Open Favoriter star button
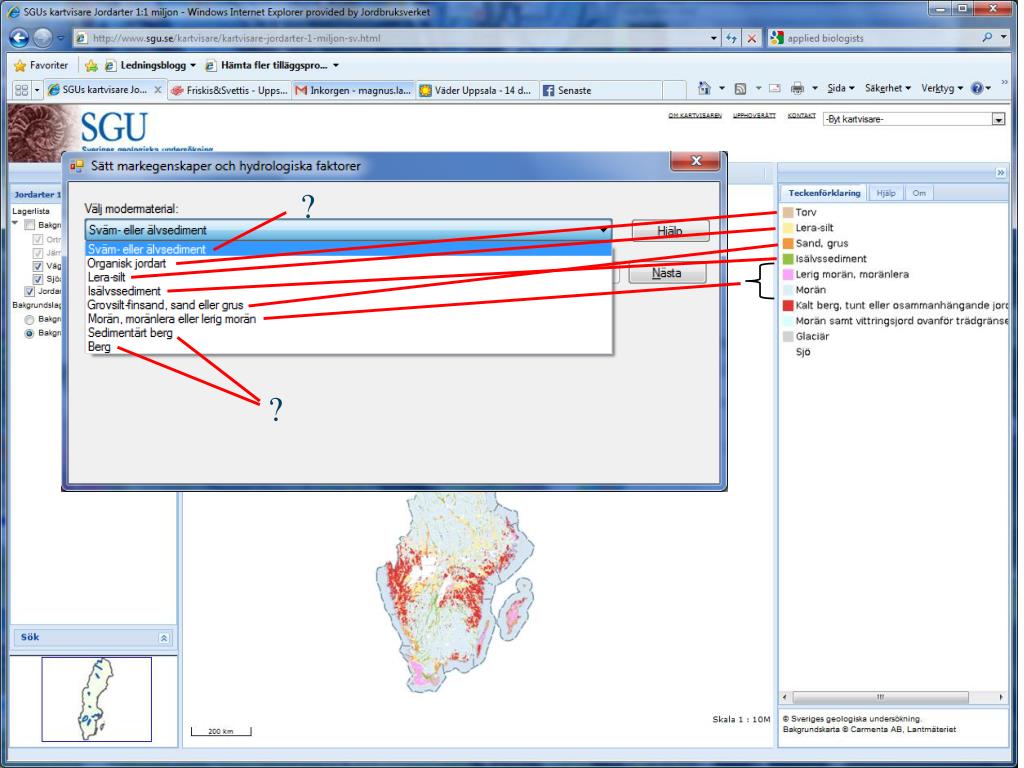Image resolution: width=1024 pixels, height=768 pixels. [41, 65]
